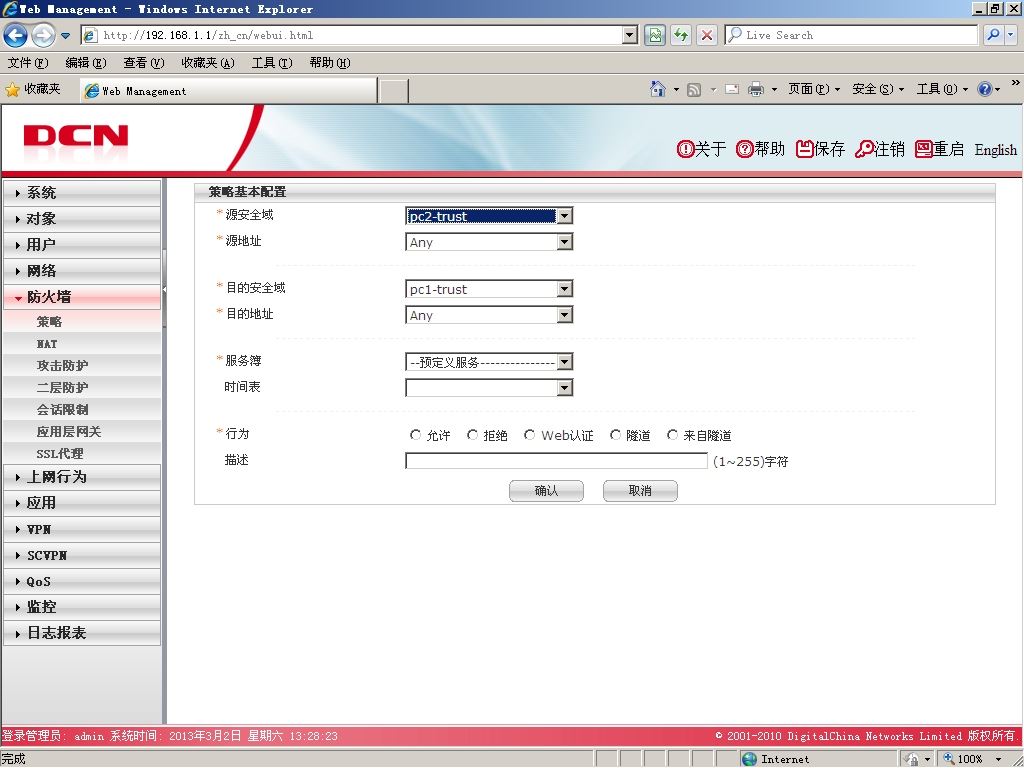Stop loading with the red X icon
This screenshot has height=768, width=1024.
pyautogui.click(x=706, y=35)
